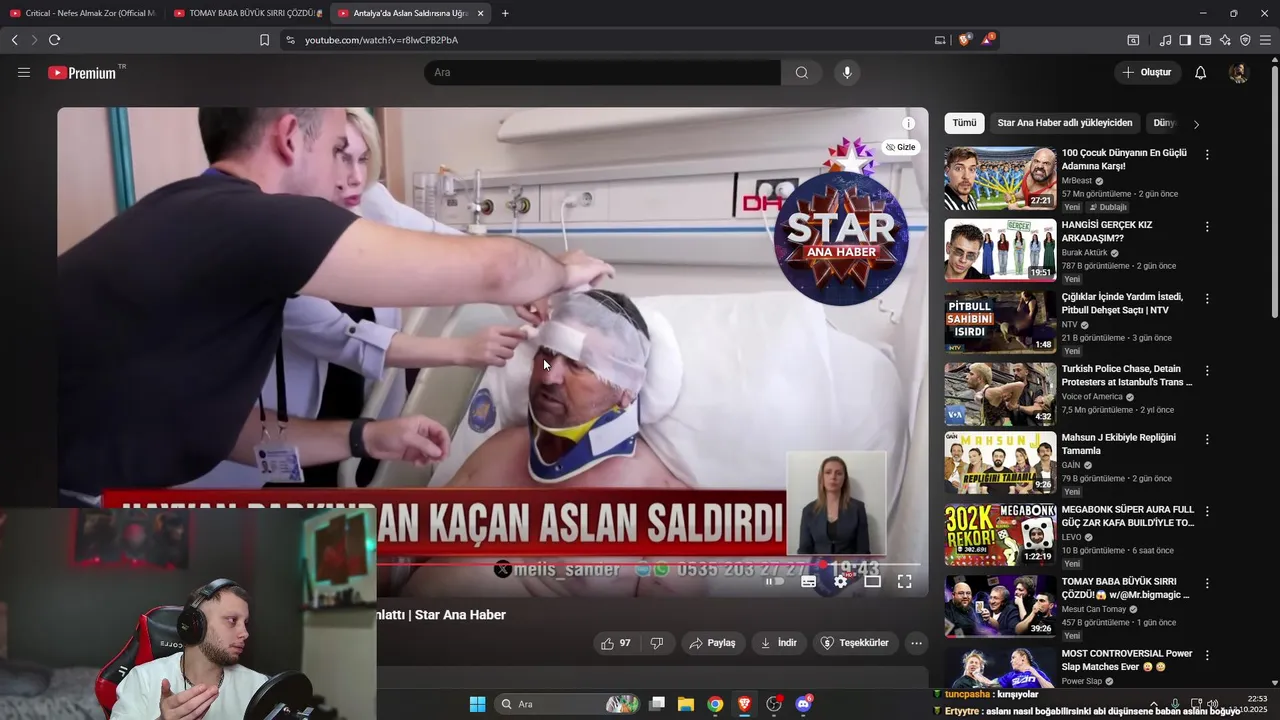
Task: Open options for Power Slap video
Action: tap(1207, 655)
